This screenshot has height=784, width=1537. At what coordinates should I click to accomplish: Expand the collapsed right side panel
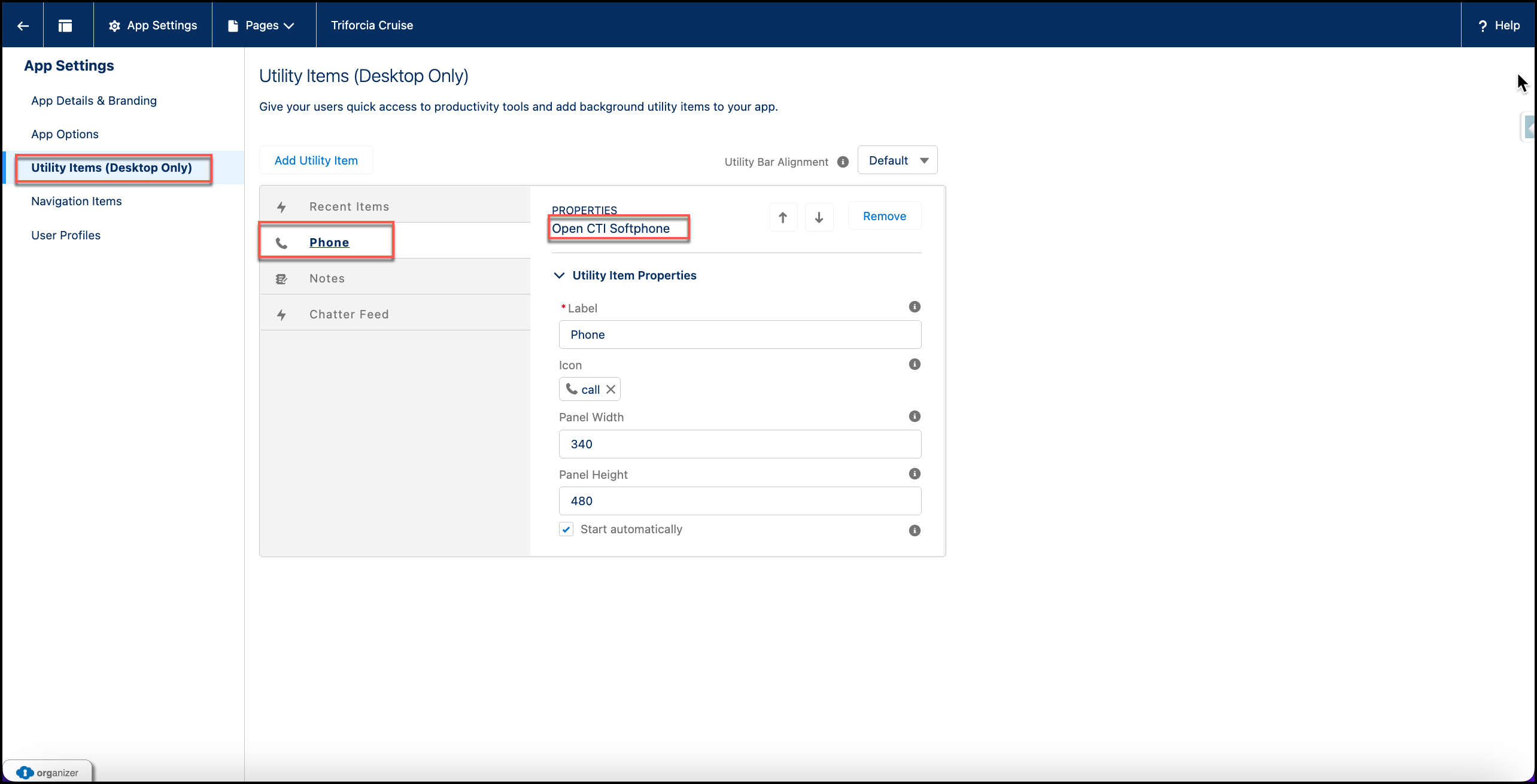click(1528, 127)
